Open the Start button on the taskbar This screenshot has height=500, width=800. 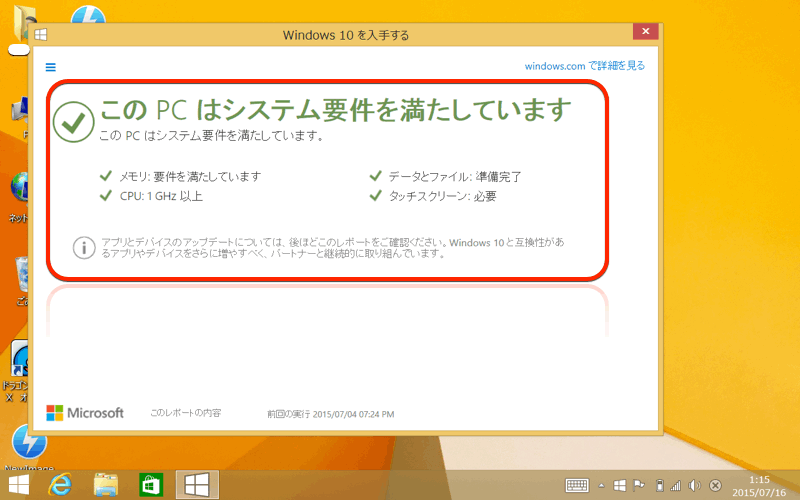18,485
